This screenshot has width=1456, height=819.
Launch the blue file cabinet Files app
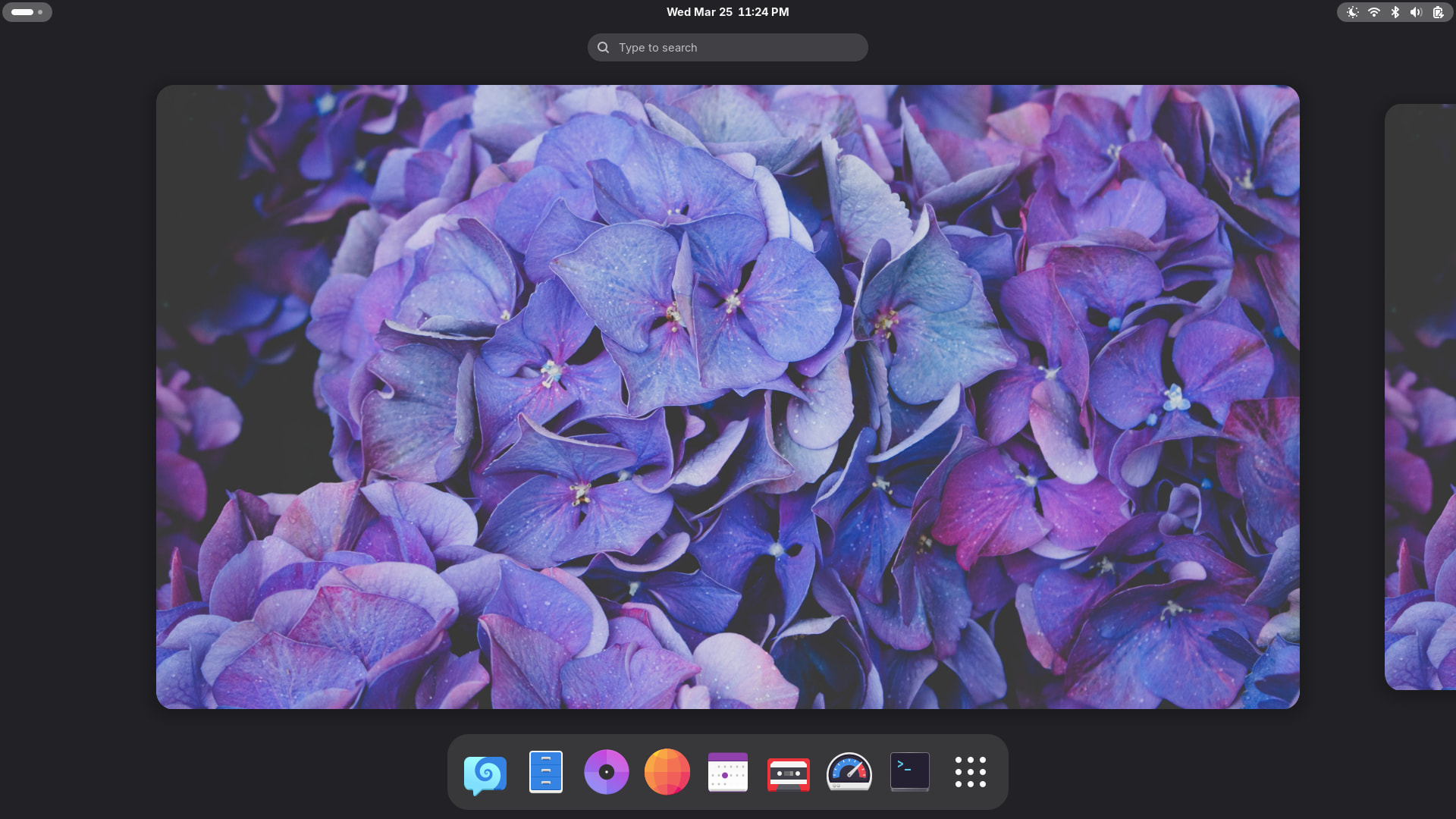tap(546, 772)
